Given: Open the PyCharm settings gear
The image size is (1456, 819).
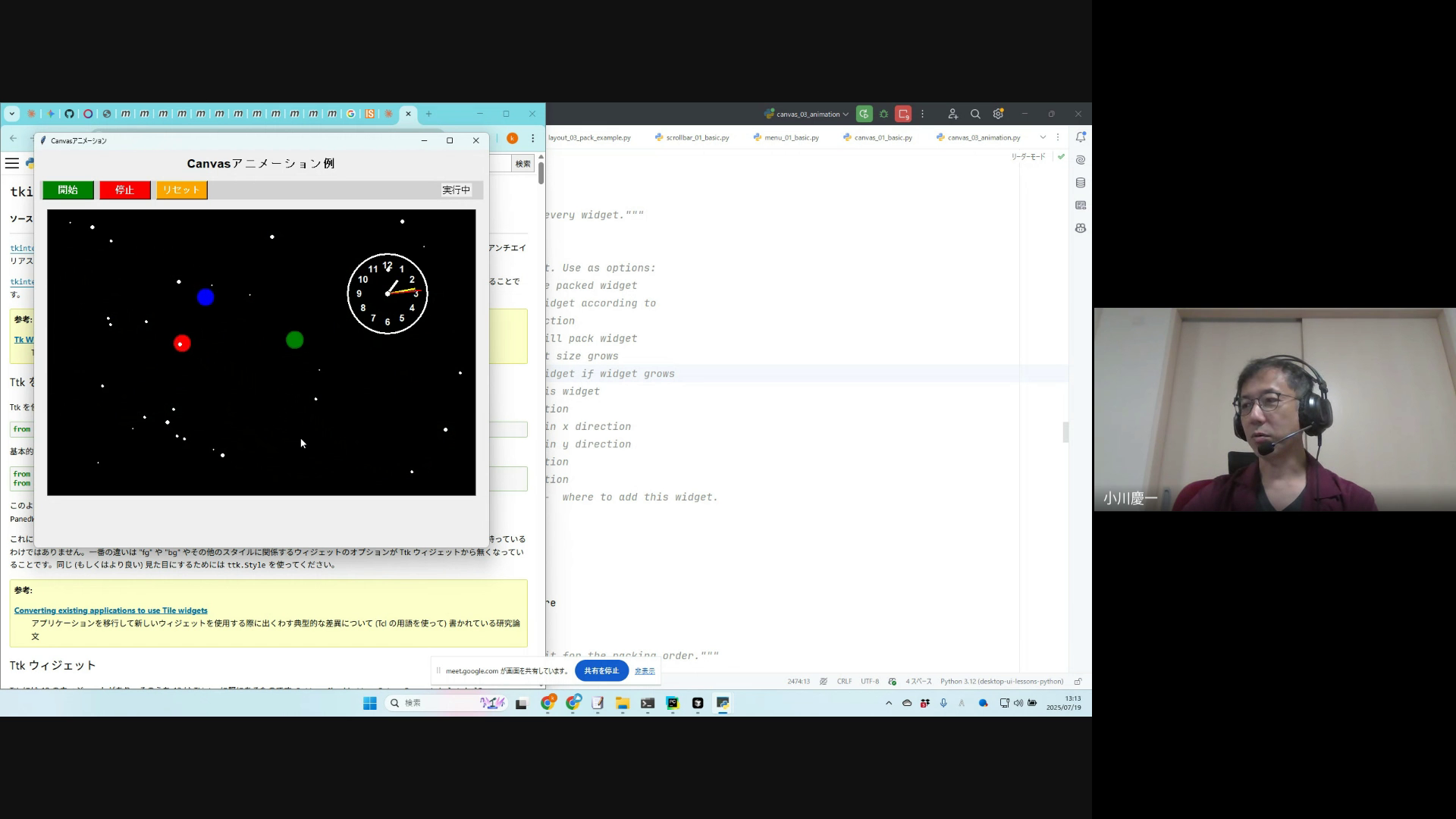Looking at the screenshot, I should tap(998, 114).
